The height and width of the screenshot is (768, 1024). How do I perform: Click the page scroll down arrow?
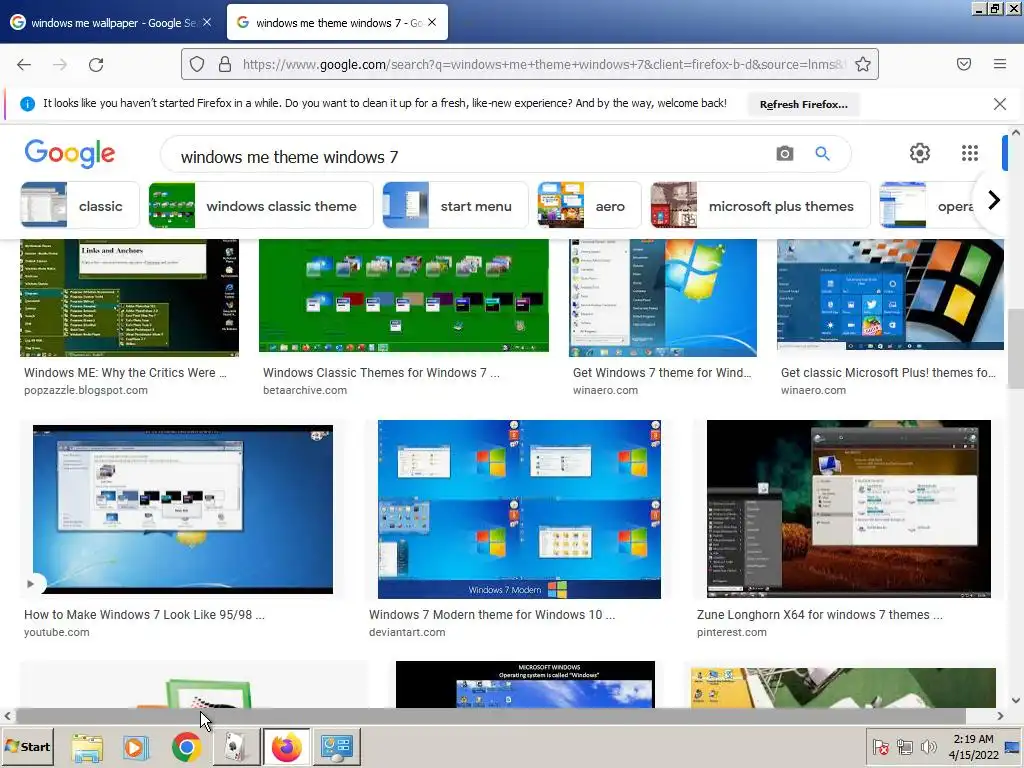coord(1016,700)
